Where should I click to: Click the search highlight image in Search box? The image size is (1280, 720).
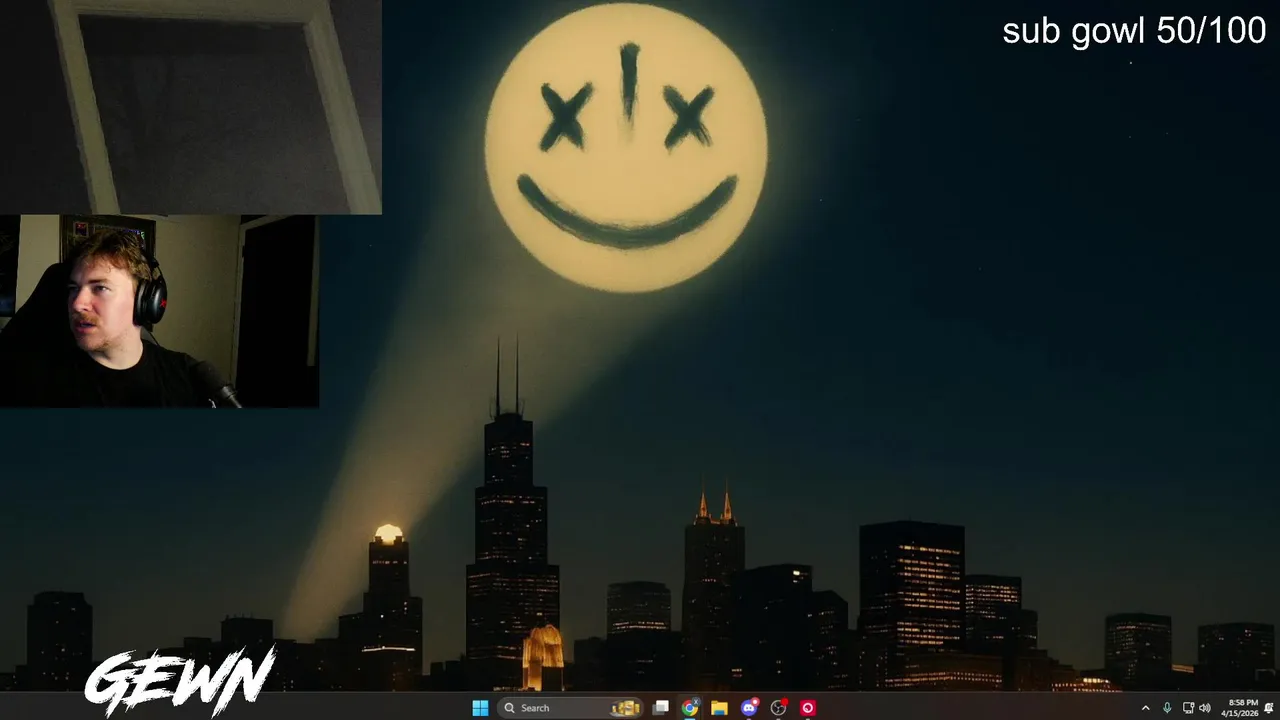coord(626,708)
